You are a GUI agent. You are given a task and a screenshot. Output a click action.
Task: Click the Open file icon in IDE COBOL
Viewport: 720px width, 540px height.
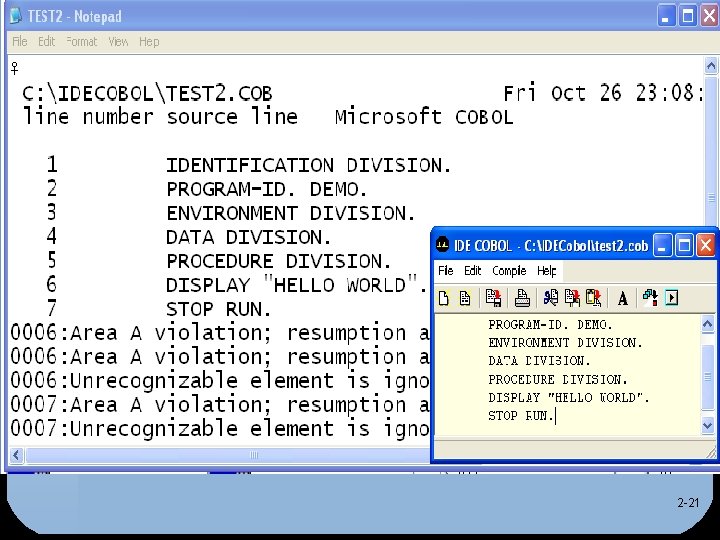465,298
